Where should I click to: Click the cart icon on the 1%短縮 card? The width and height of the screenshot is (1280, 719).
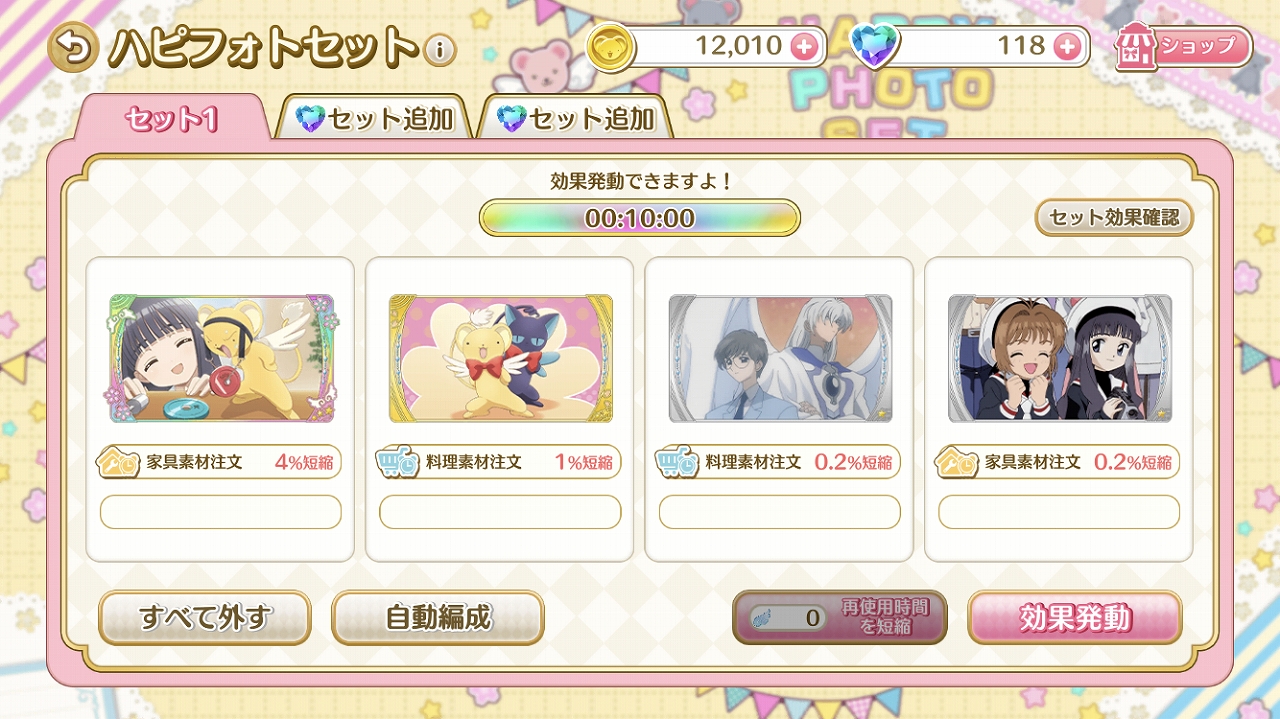tap(397, 463)
